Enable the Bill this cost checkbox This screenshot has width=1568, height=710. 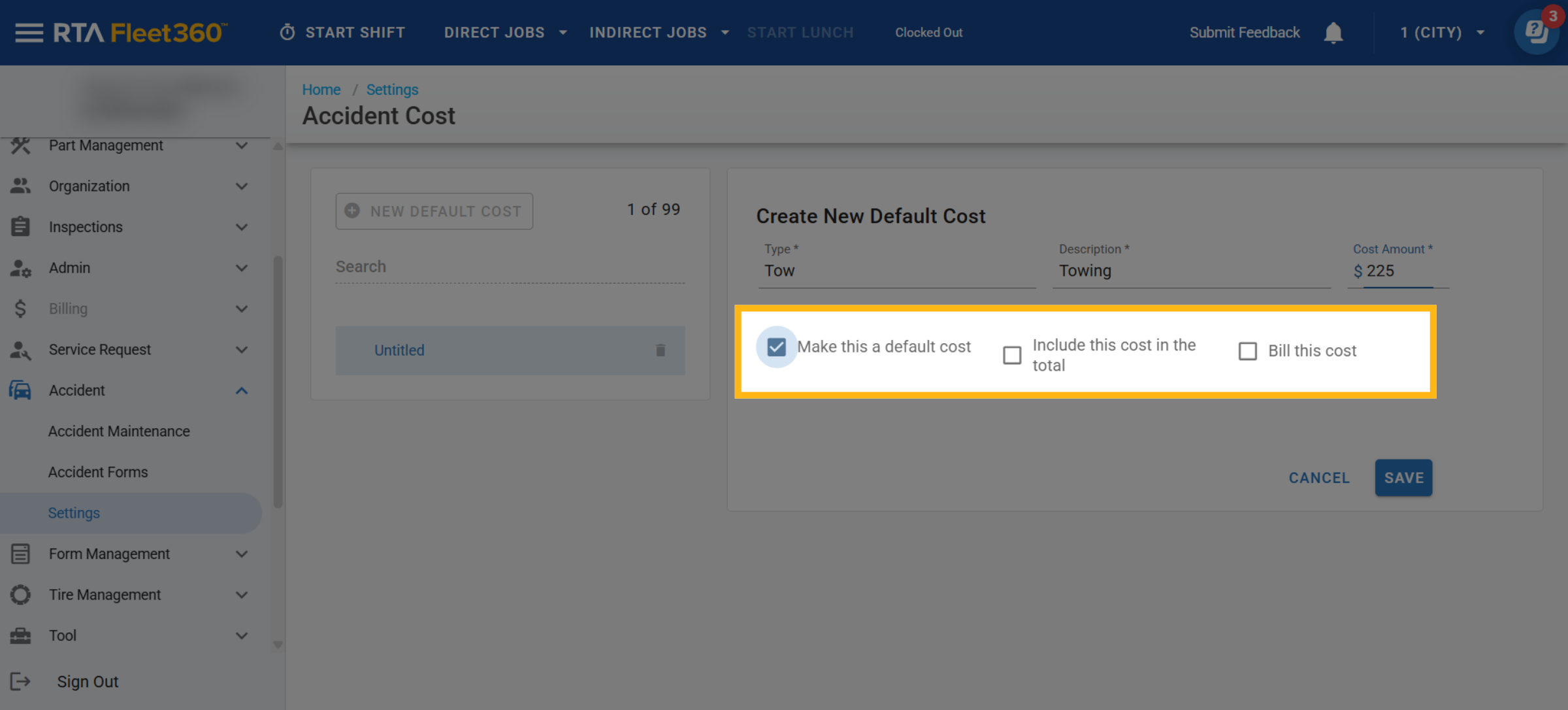pos(1247,351)
